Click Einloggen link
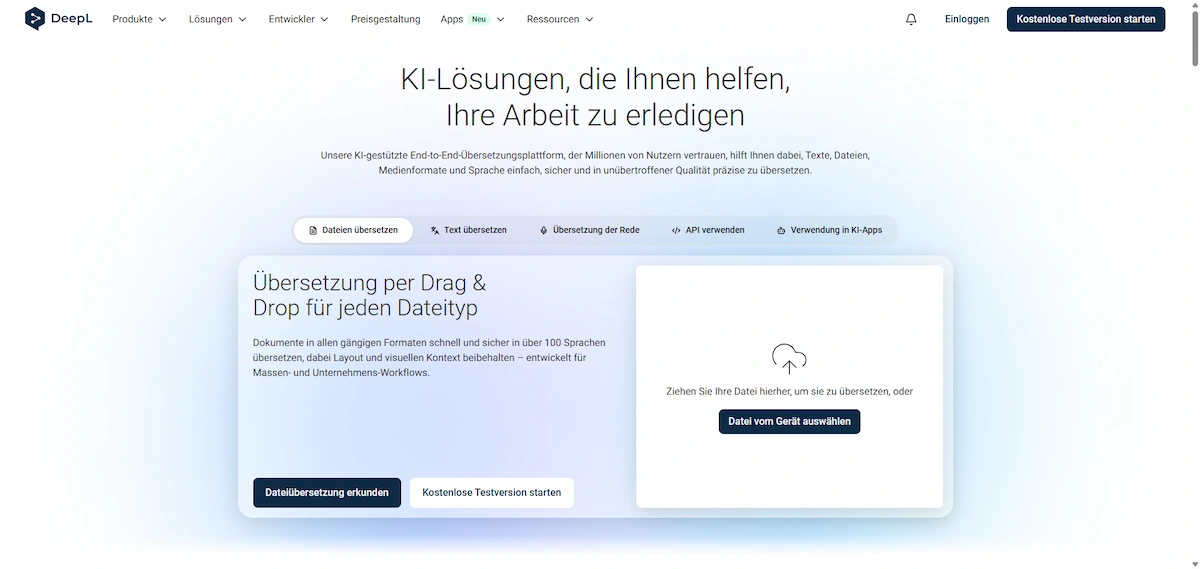The image size is (1200, 569). [x=967, y=19]
